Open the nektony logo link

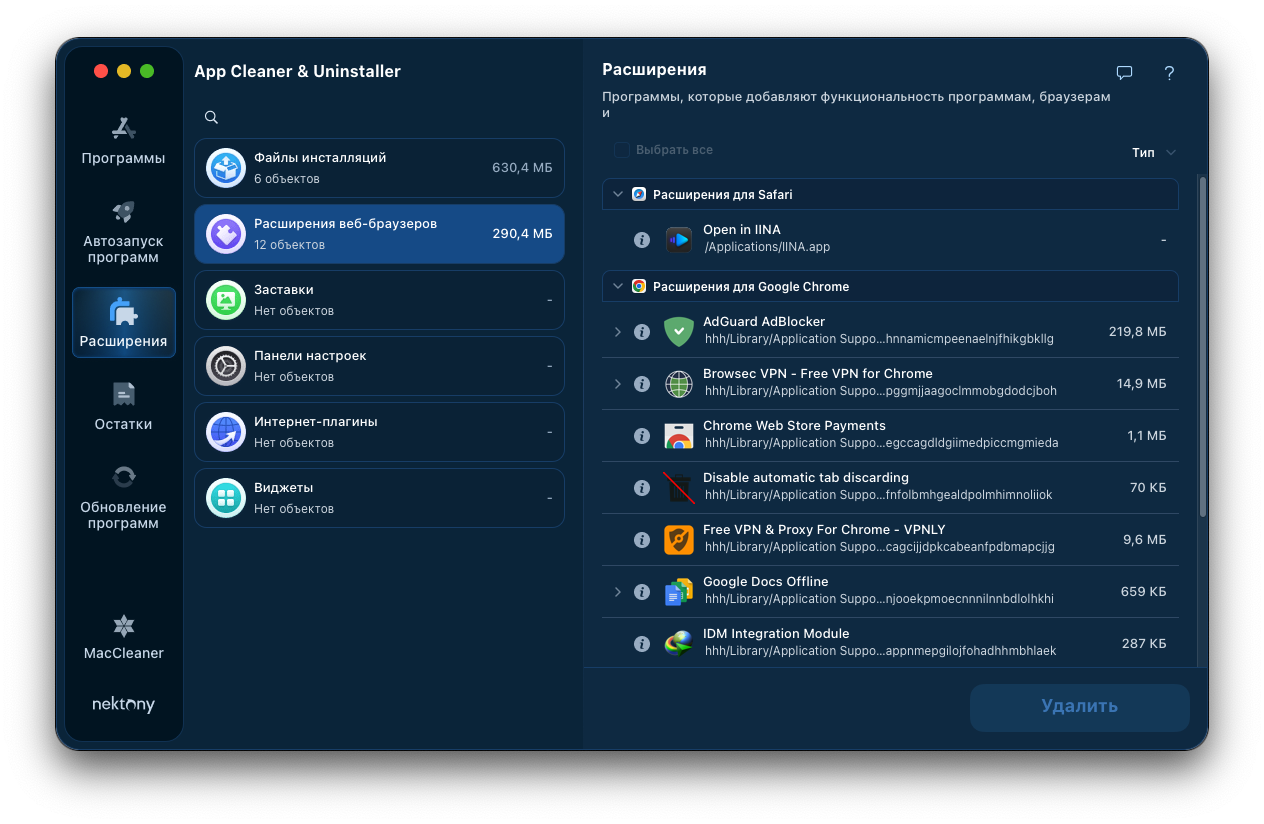[x=124, y=704]
